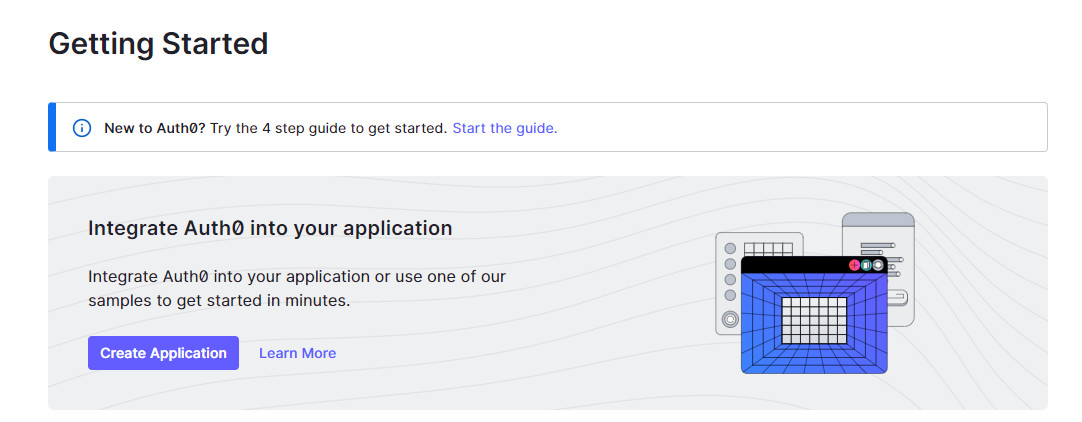Click the concentric ring icon in the left gray panel

coord(730,320)
